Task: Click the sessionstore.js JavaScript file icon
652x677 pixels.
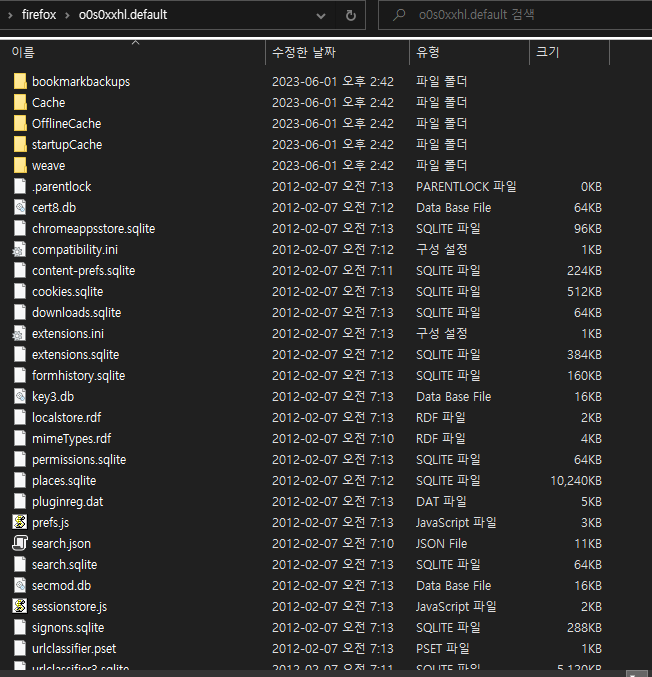Action: (x=20, y=607)
